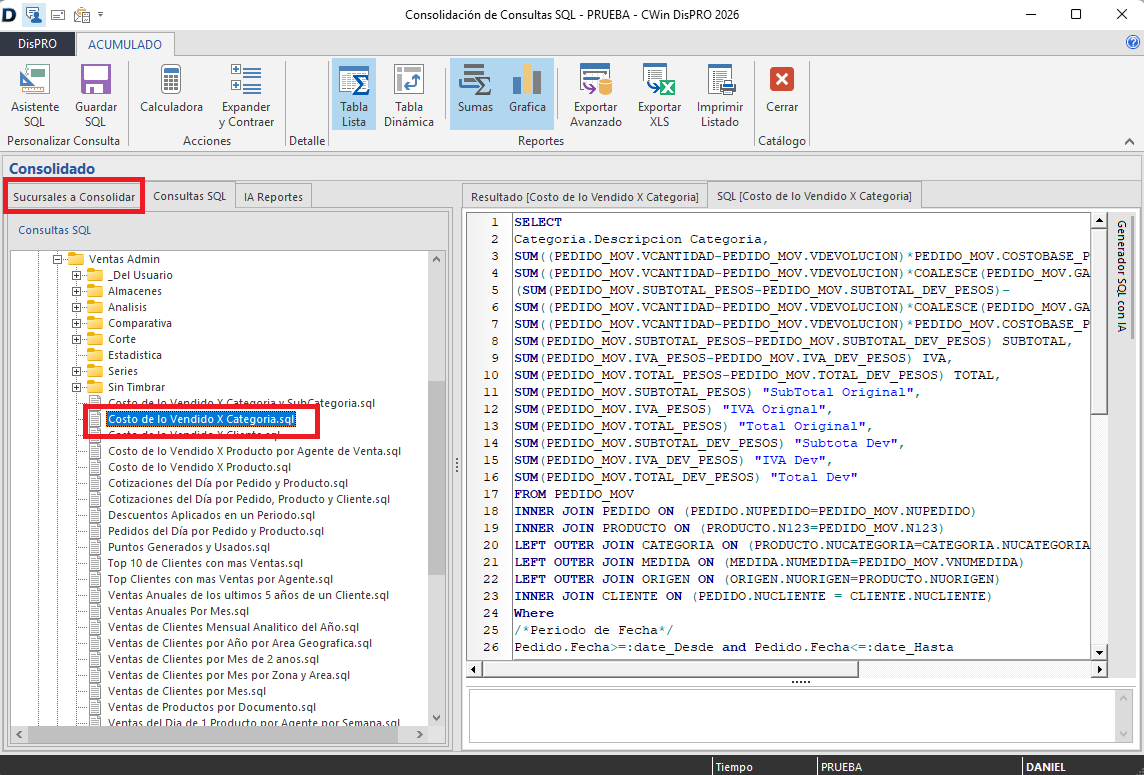Select Costo de lo Vendido X Producto.sql
This screenshot has height=775, width=1144.
point(199,467)
